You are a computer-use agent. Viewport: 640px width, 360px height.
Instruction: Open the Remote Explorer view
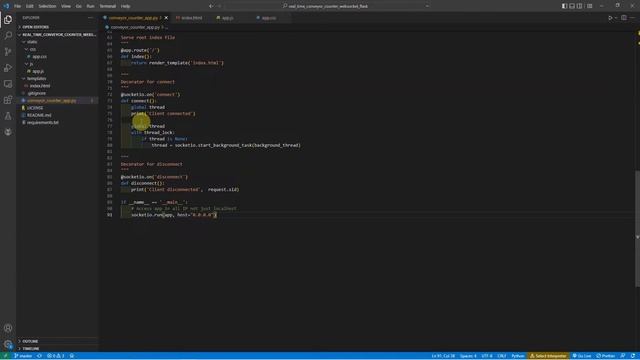[8, 84]
